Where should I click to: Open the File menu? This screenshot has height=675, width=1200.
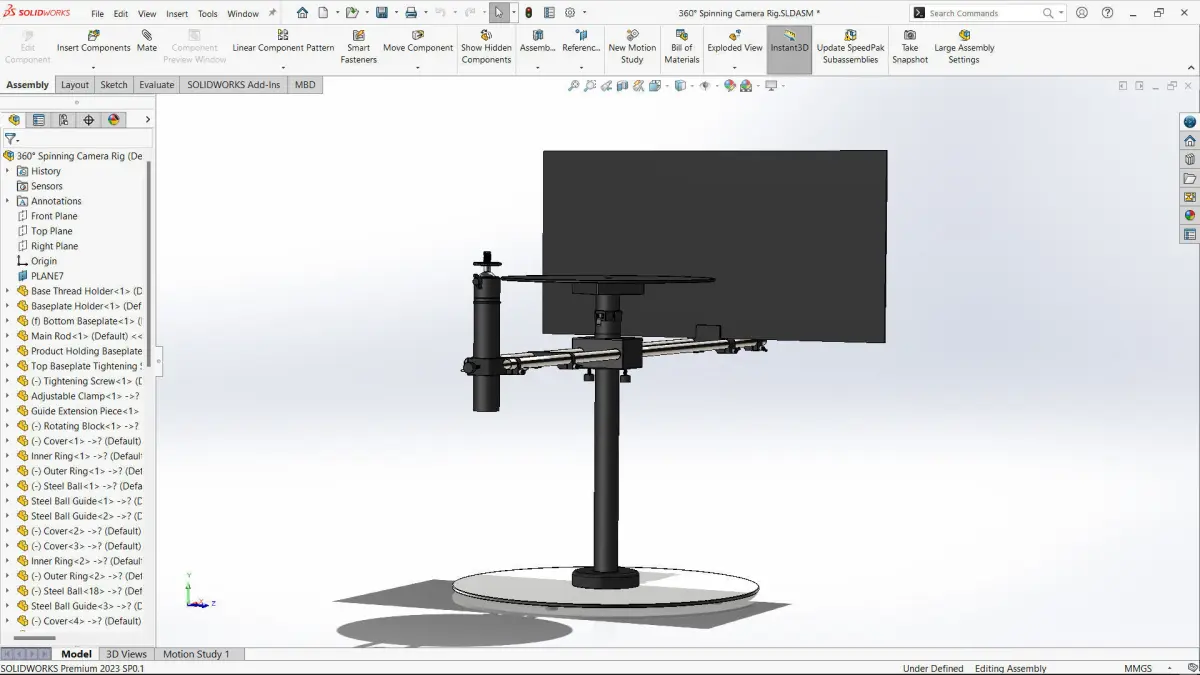[x=97, y=14]
